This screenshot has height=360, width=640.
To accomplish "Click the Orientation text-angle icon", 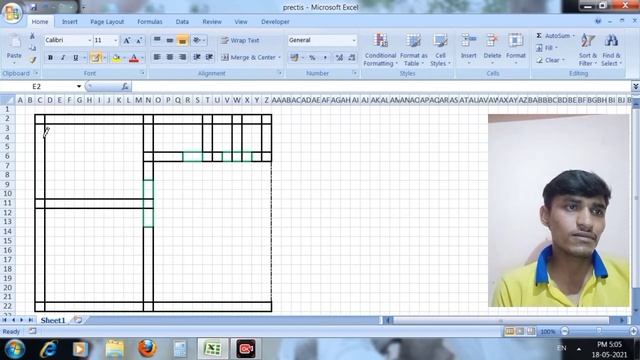I will pyautogui.click(x=197, y=40).
